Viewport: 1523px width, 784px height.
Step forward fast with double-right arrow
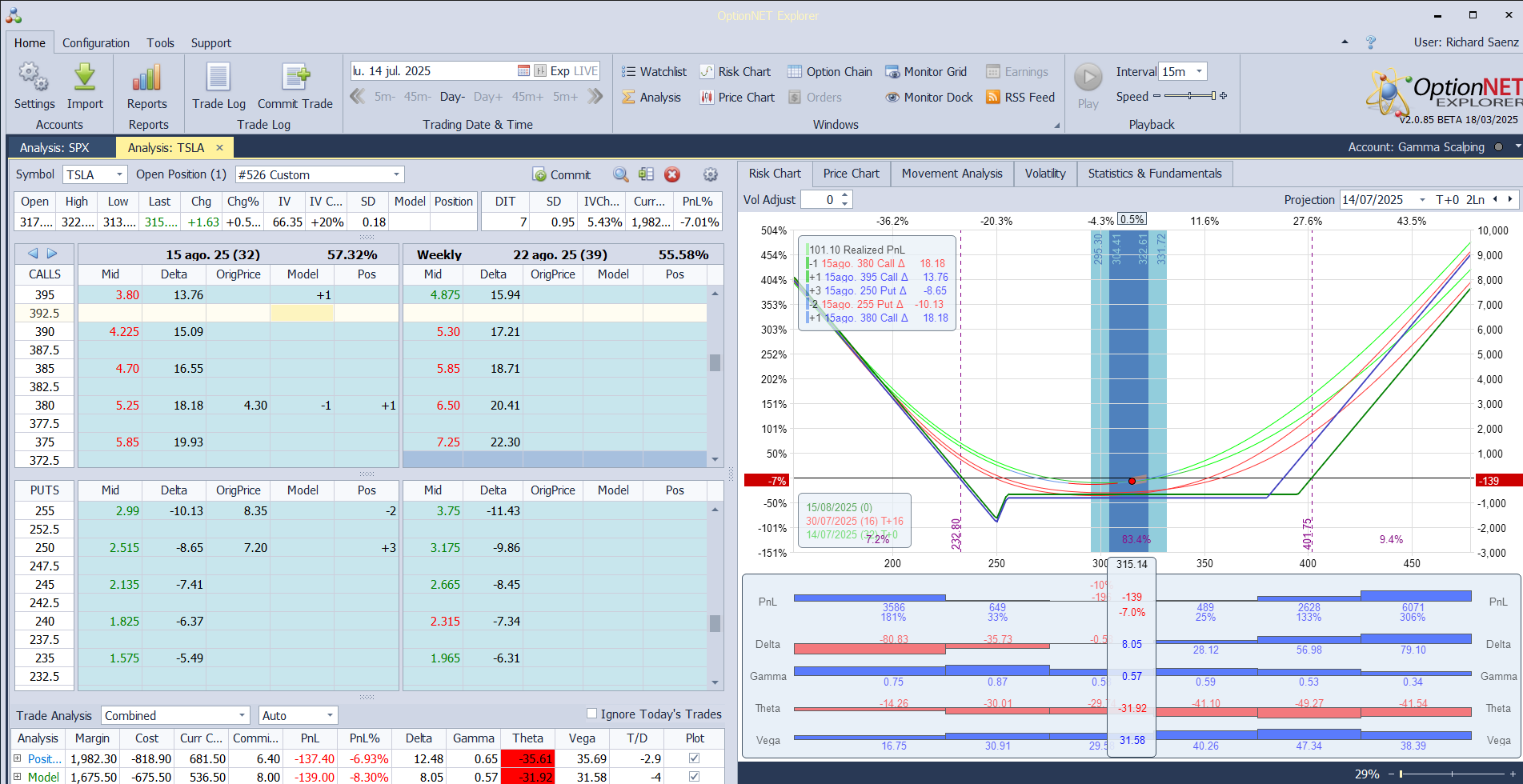coord(595,97)
